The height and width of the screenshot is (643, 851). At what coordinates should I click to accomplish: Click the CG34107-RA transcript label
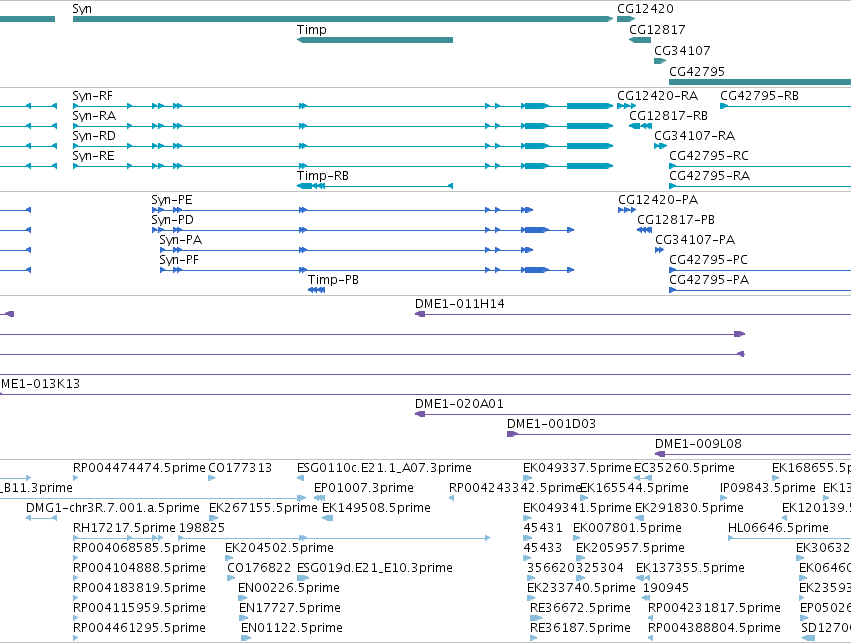695,136
